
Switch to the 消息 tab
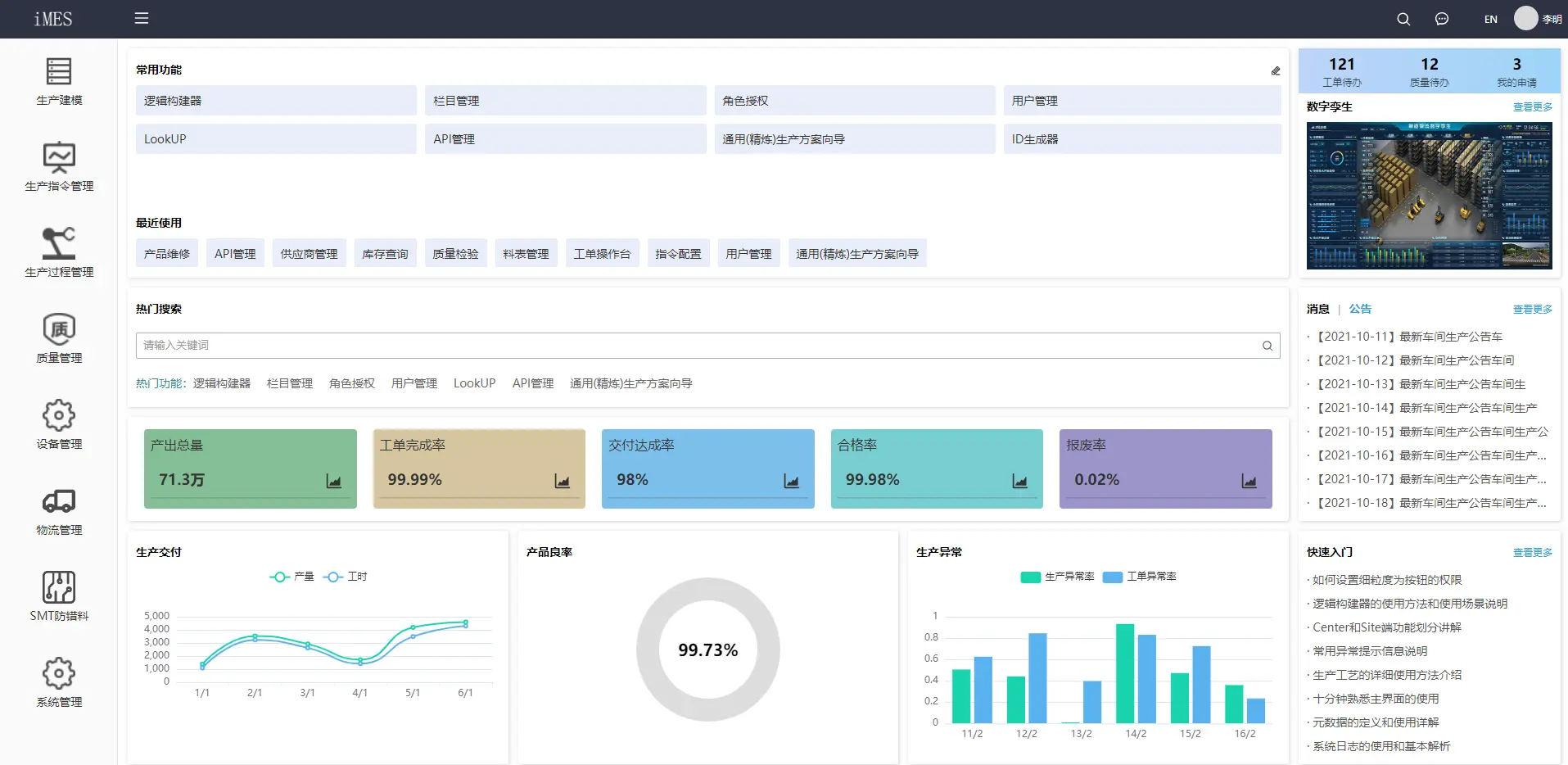[1318, 309]
